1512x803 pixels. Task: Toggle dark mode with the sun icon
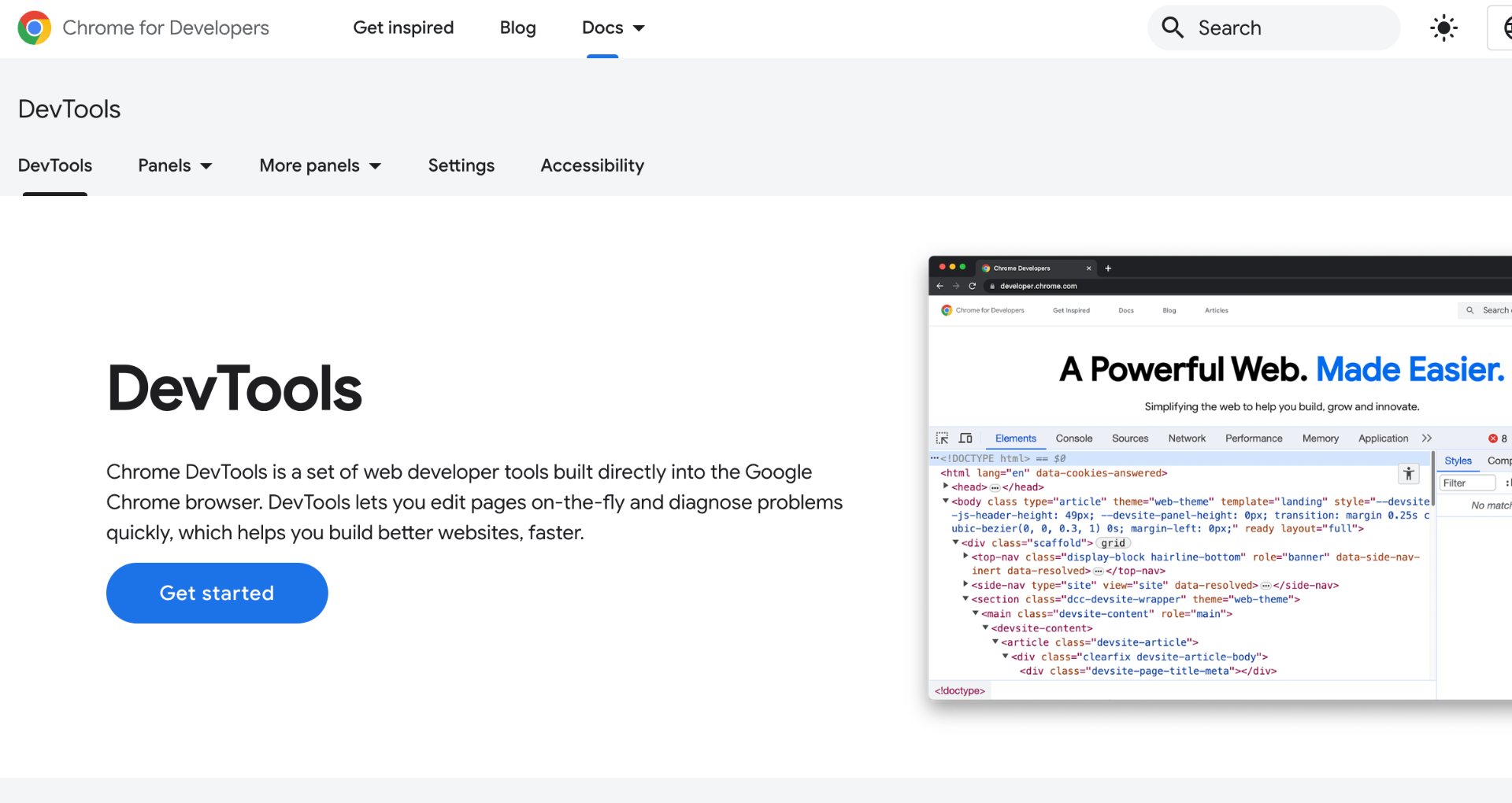(1443, 28)
